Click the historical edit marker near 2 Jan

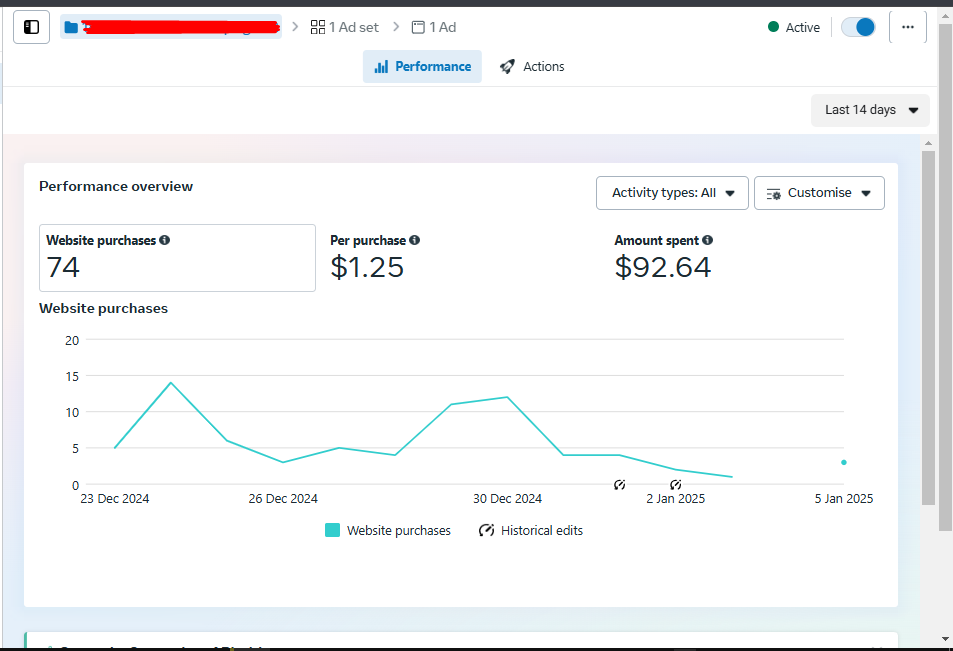pyautogui.click(x=676, y=485)
